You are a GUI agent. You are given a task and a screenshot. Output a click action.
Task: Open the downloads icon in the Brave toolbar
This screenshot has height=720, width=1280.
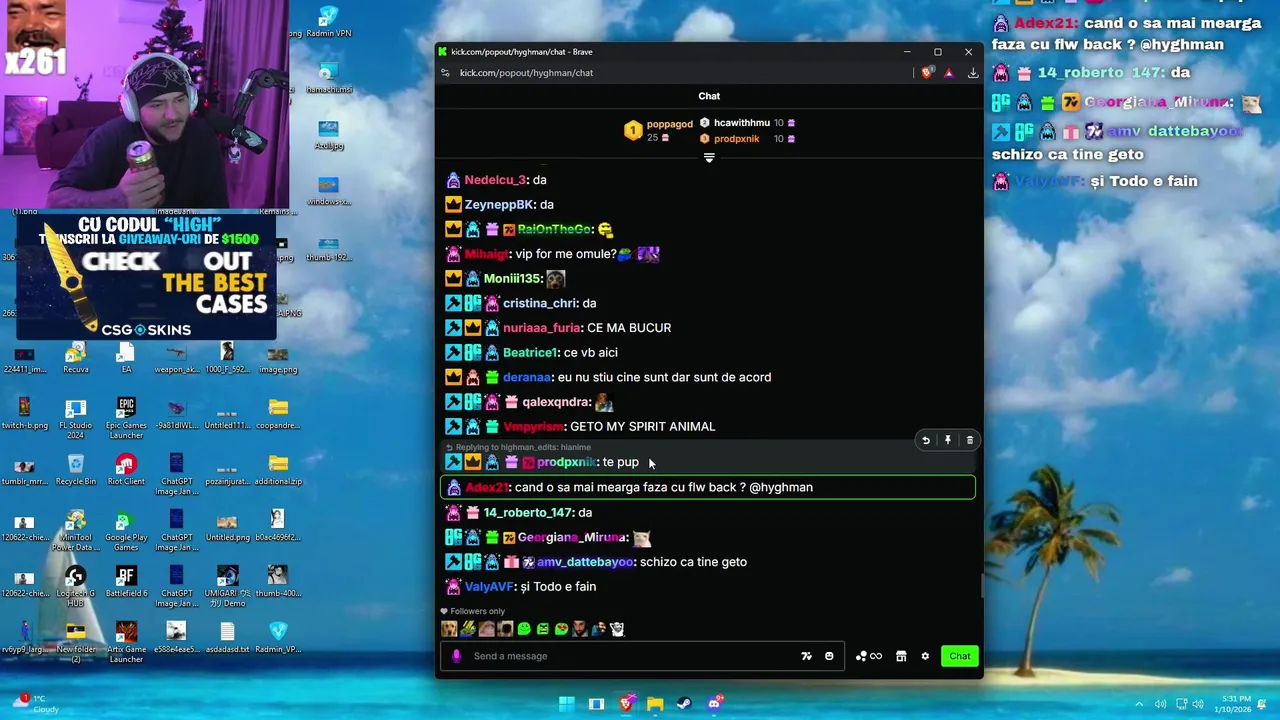tap(972, 73)
